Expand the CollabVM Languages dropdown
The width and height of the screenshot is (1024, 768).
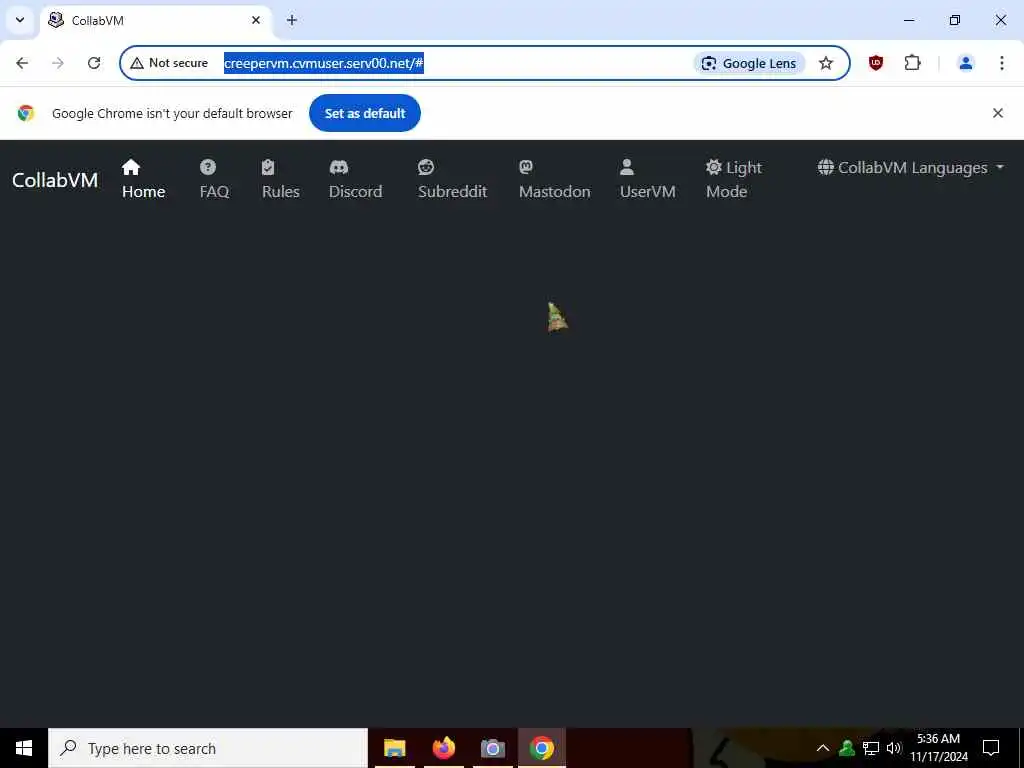(x=910, y=168)
